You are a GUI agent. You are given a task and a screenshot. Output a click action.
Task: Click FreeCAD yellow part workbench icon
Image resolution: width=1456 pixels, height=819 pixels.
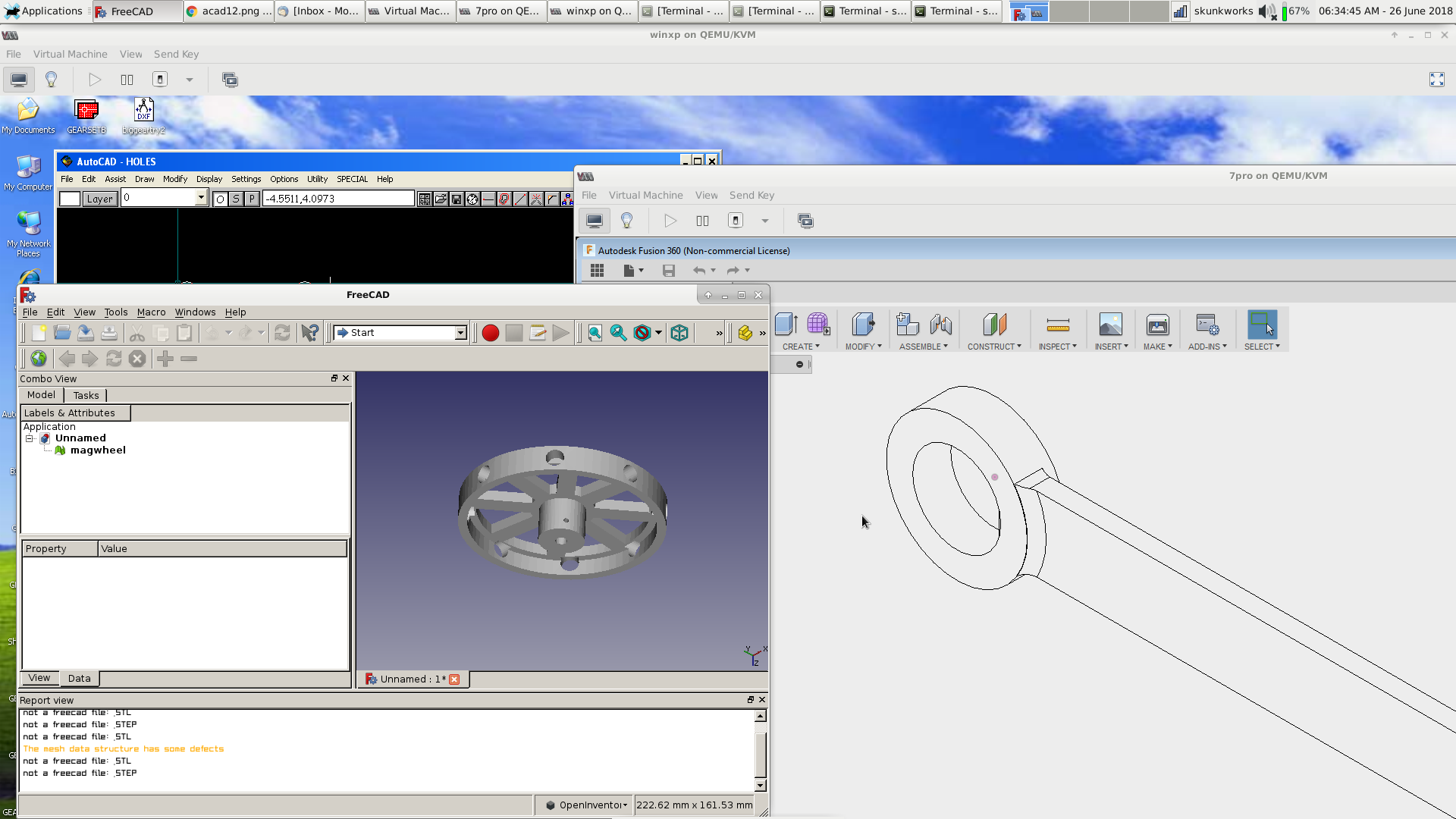(745, 333)
